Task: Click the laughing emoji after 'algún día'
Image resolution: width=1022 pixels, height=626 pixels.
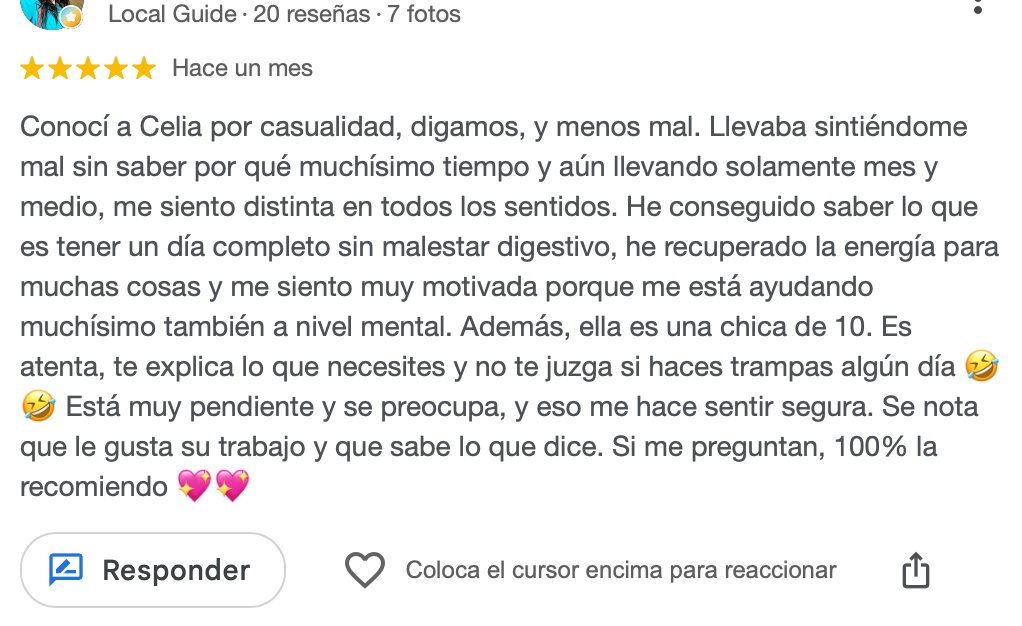Action: pyautogui.click(x=982, y=366)
